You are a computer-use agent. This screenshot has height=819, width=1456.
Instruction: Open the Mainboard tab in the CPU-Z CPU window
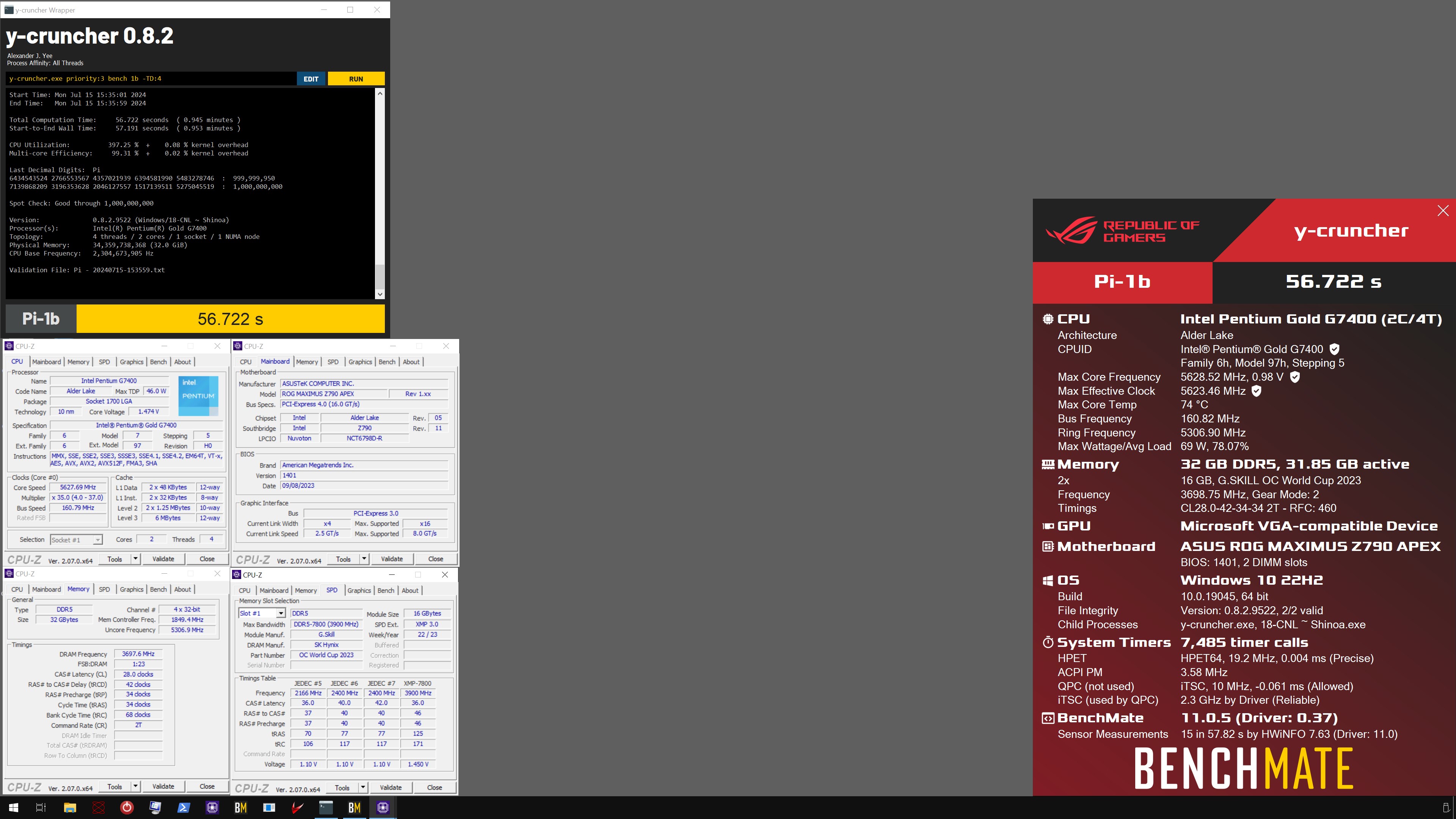(46, 362)
